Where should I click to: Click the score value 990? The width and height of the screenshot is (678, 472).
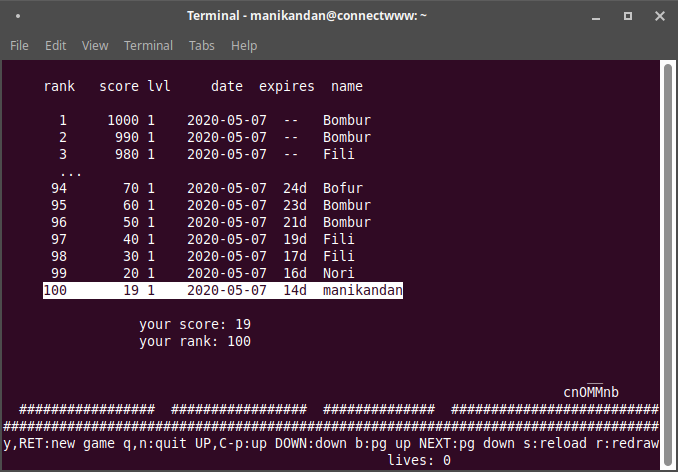127,137
